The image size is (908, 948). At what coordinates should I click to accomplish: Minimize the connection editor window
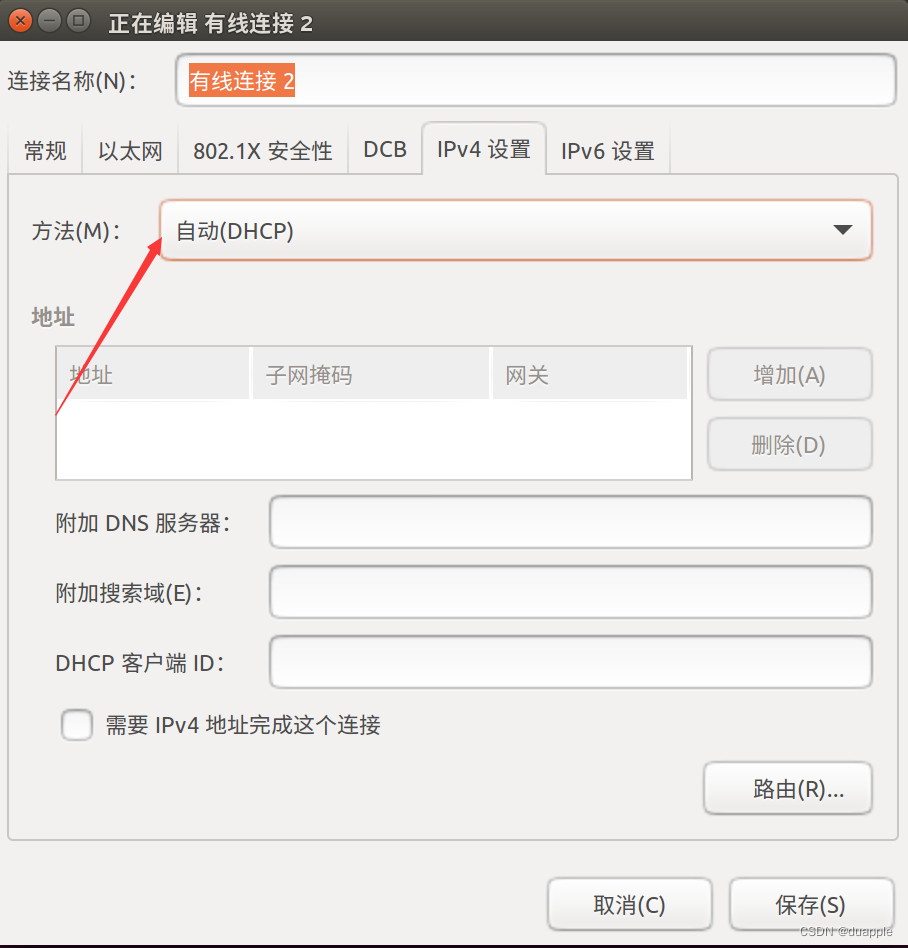50,21
